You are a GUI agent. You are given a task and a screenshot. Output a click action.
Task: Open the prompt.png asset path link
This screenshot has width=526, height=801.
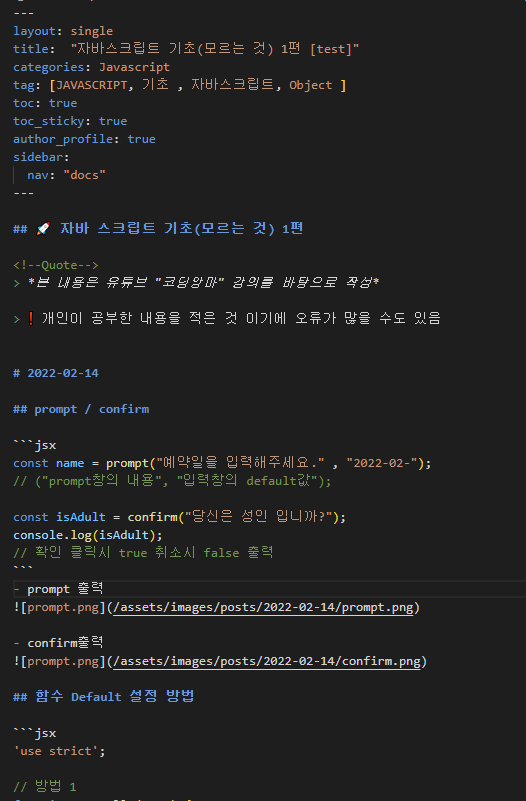tap(263, 607)
